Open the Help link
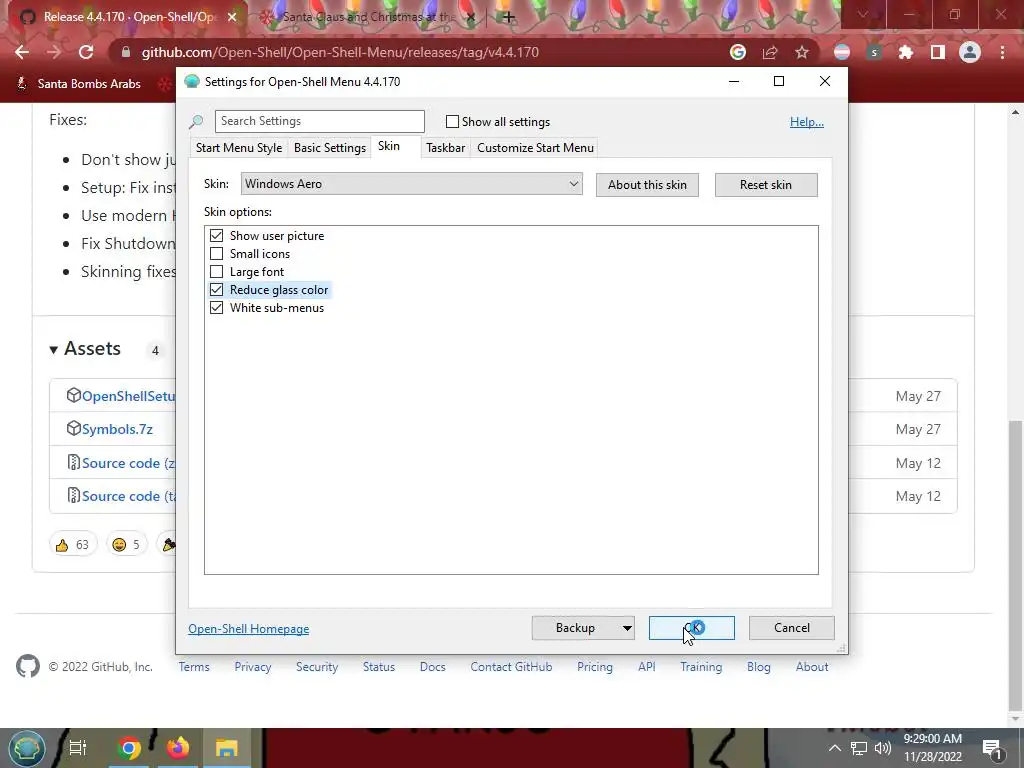Viewport: 1024px width, 768px height. pos(807,121)
